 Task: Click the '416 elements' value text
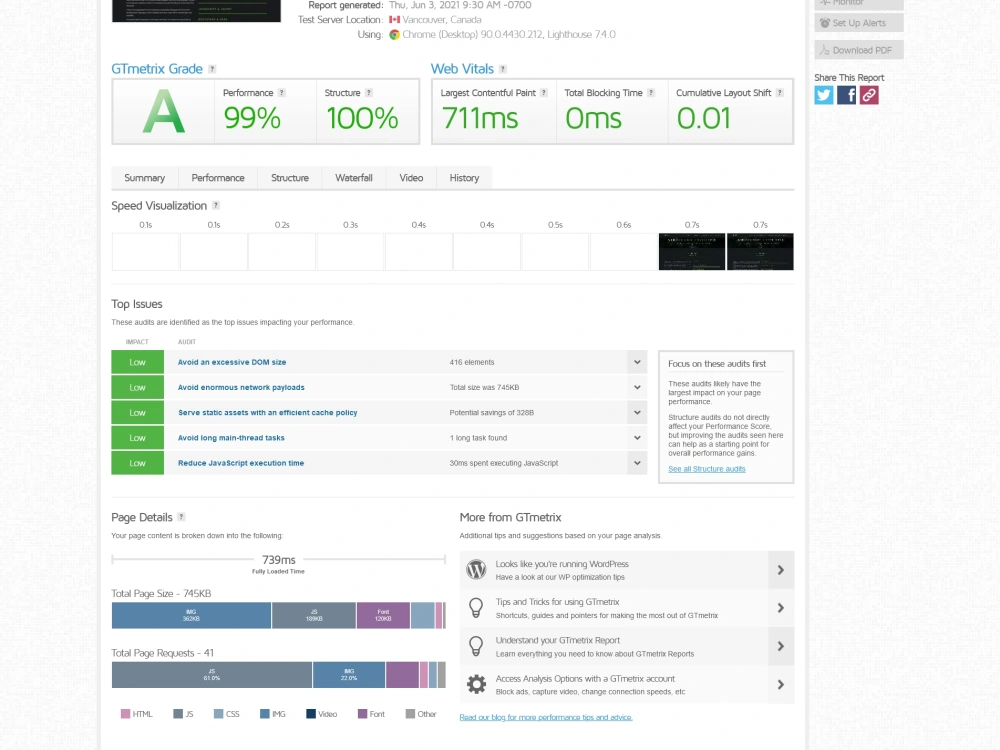472,362
